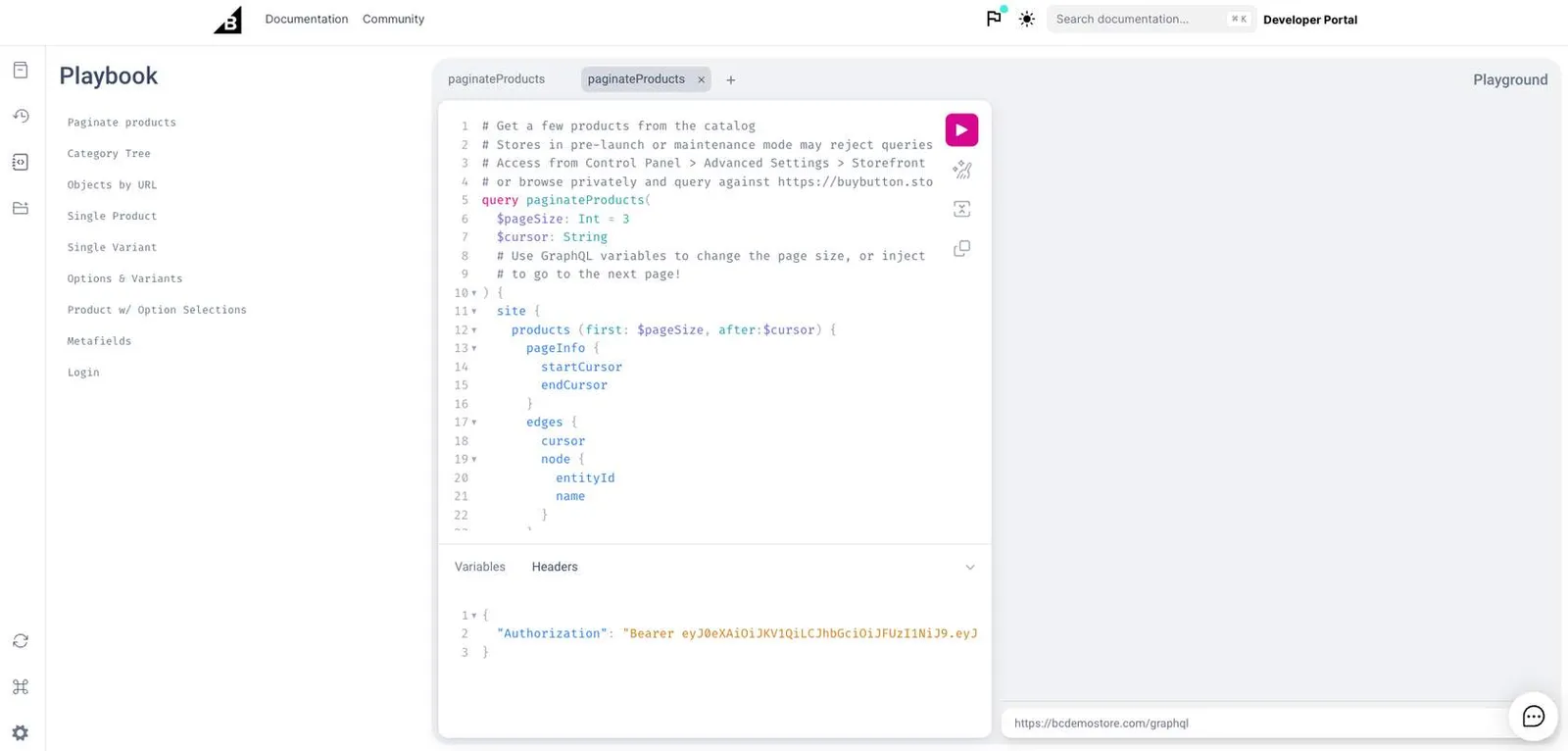Click the Authorization header value text

coord(800,633)
